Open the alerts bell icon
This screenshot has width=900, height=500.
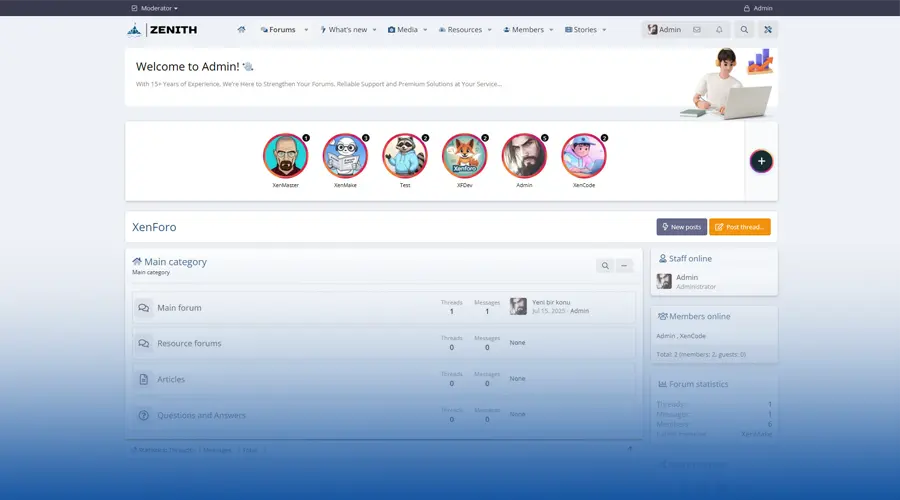719,30
